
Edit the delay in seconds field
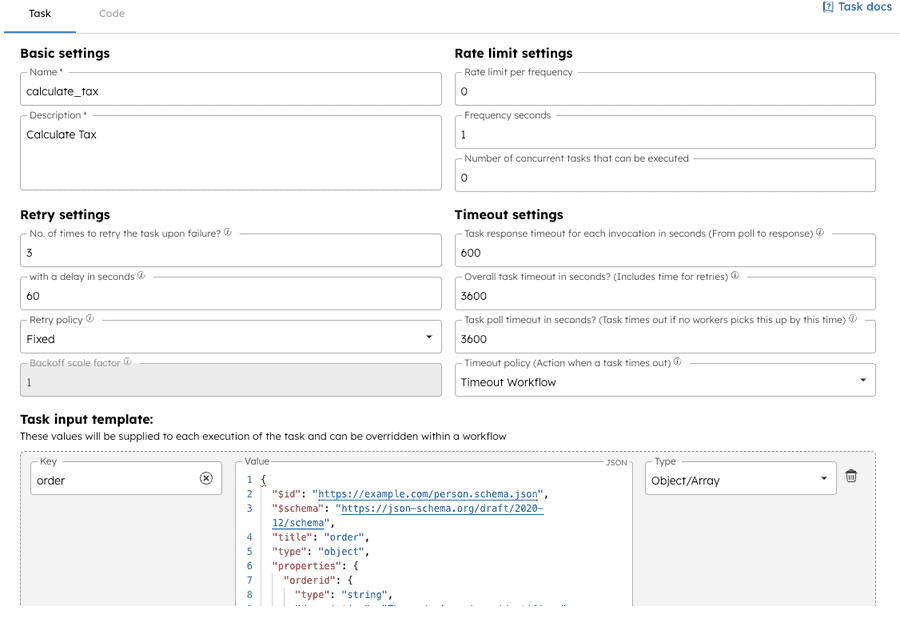coord(231,295)
